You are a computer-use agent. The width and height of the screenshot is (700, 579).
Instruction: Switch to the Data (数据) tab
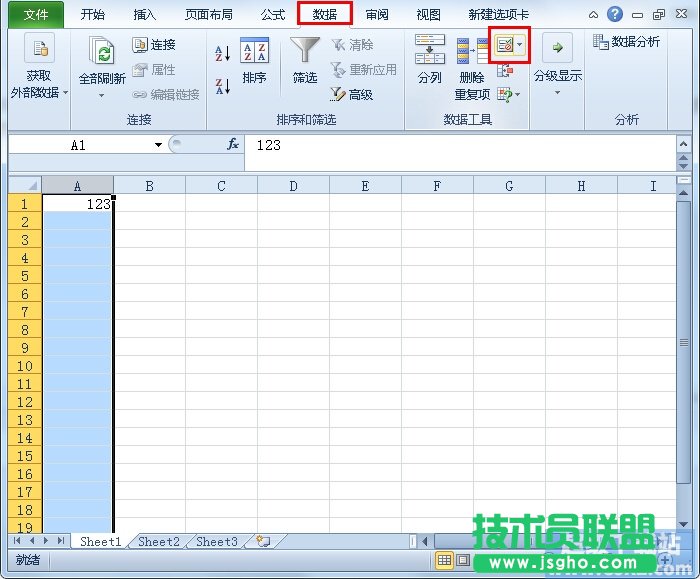(x=325, y=14)
